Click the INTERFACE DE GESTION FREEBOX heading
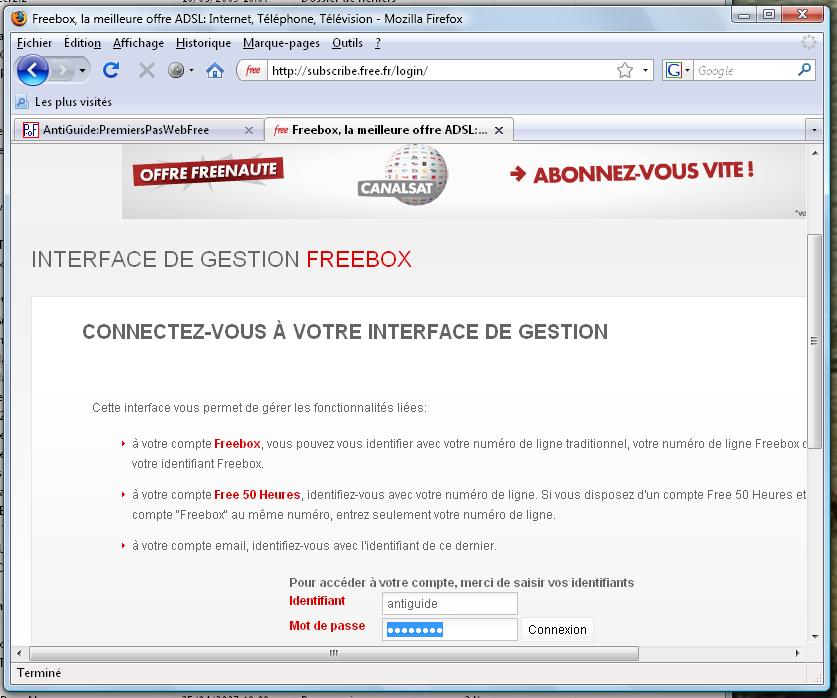This screenshot has height=698, width=837. pos(222,259)
